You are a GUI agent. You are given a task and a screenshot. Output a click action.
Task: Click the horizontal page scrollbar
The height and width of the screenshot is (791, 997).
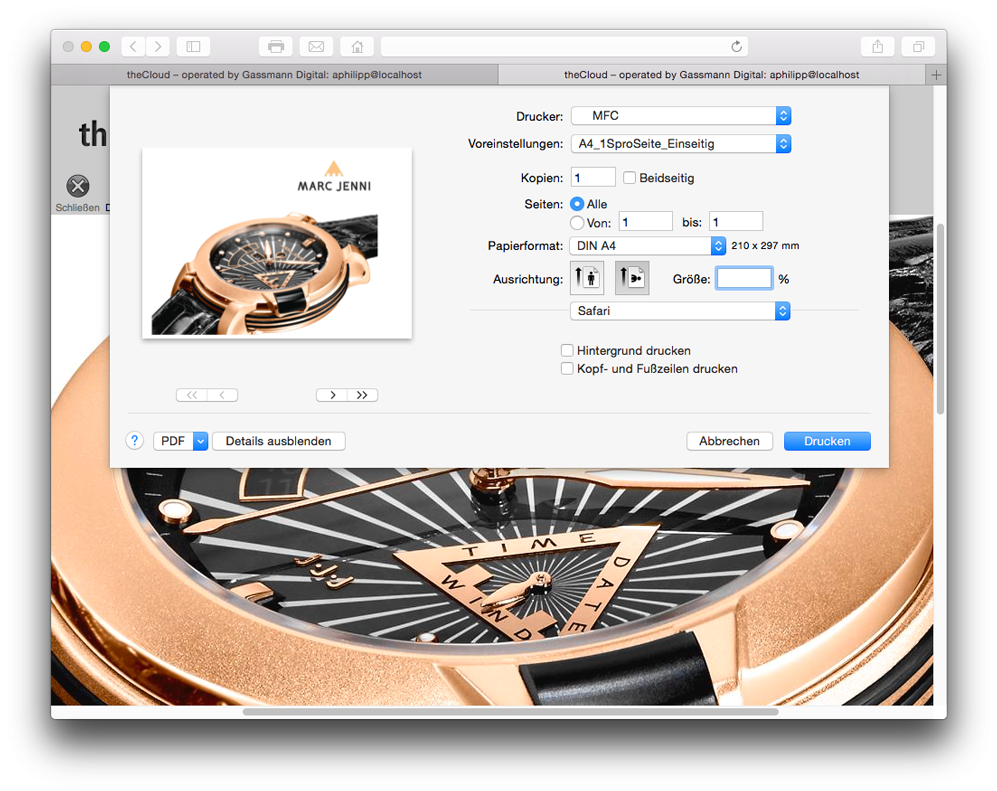click(511, 712)
